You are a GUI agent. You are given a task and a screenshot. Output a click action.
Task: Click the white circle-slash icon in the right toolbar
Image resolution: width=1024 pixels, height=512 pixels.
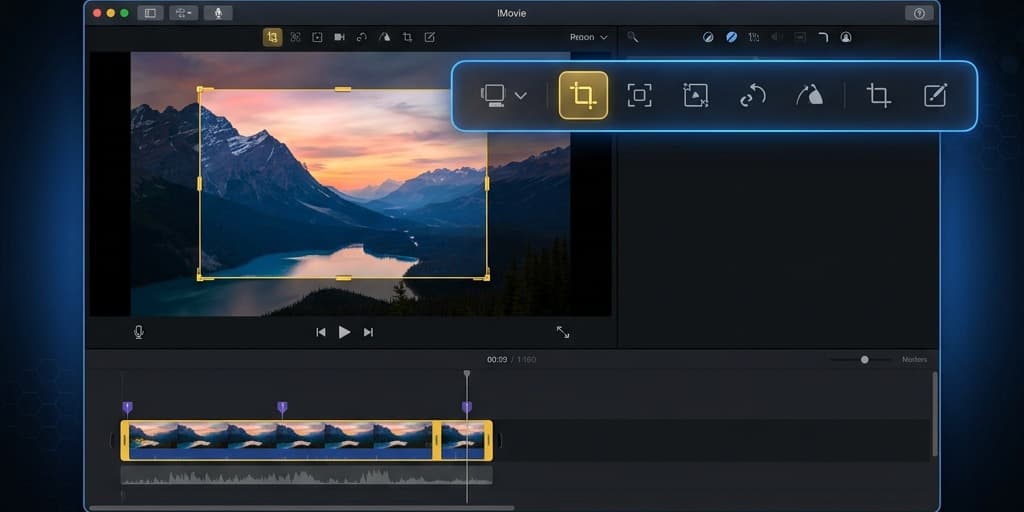tap(708, 37)
